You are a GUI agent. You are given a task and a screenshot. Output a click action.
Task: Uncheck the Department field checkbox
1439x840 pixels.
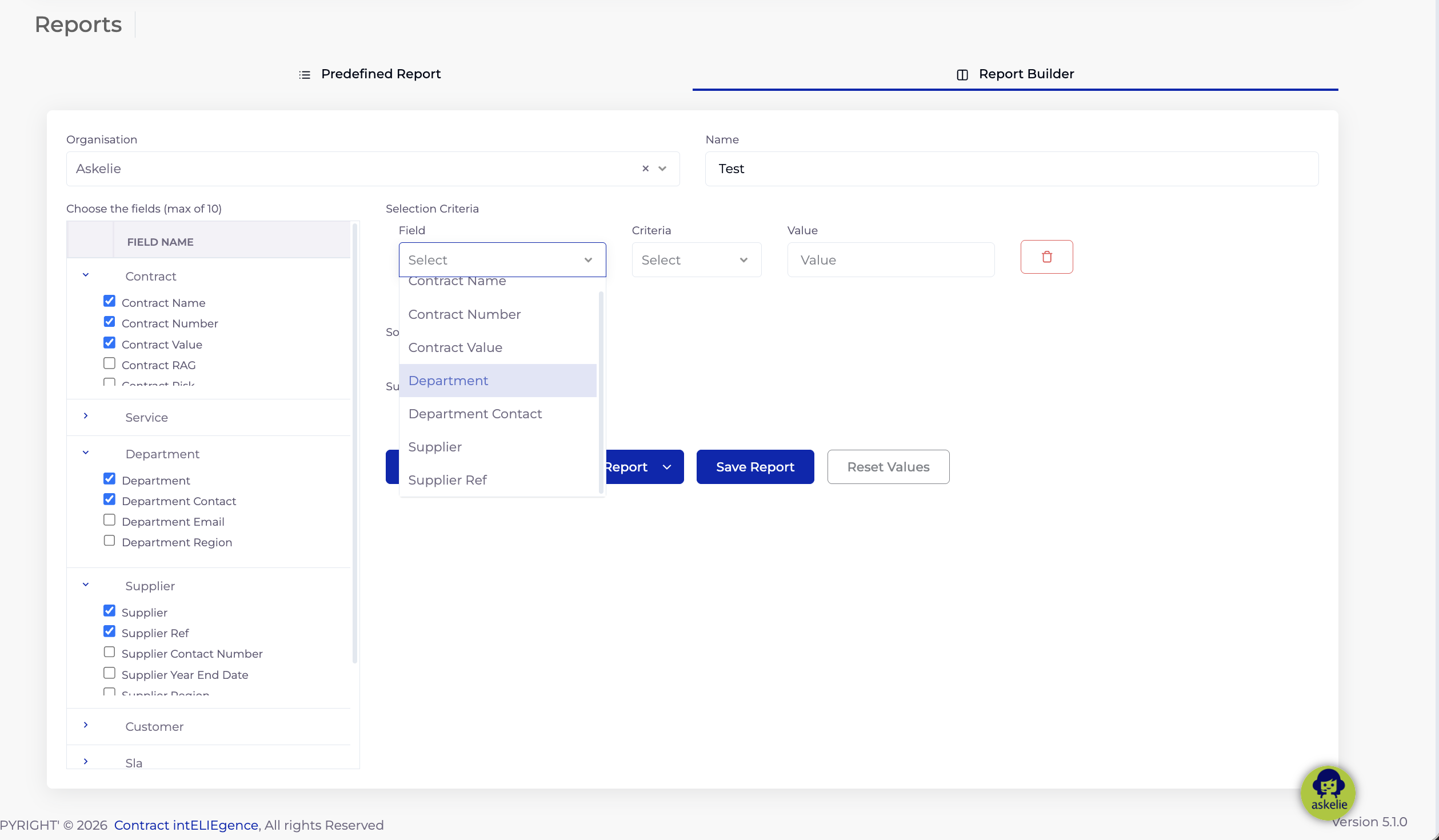point(109,479)
